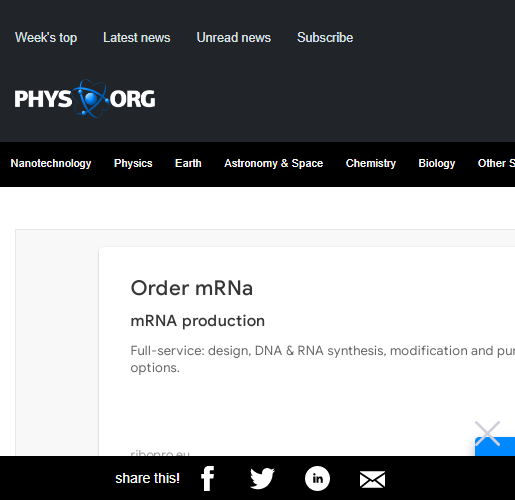Open the Order mRNa ad headline
Screen dimensions: 515x500
tap(192, 288)
